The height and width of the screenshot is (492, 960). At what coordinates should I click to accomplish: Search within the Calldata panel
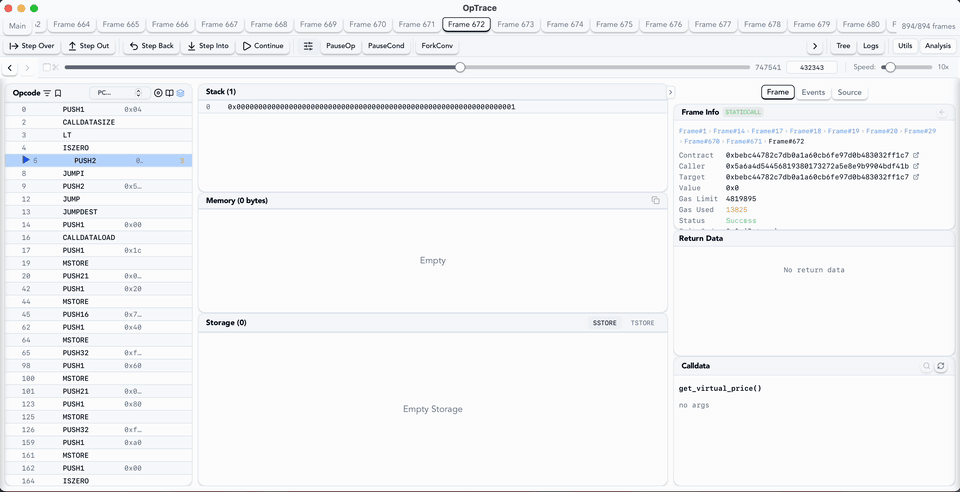[x=927, y=367]
